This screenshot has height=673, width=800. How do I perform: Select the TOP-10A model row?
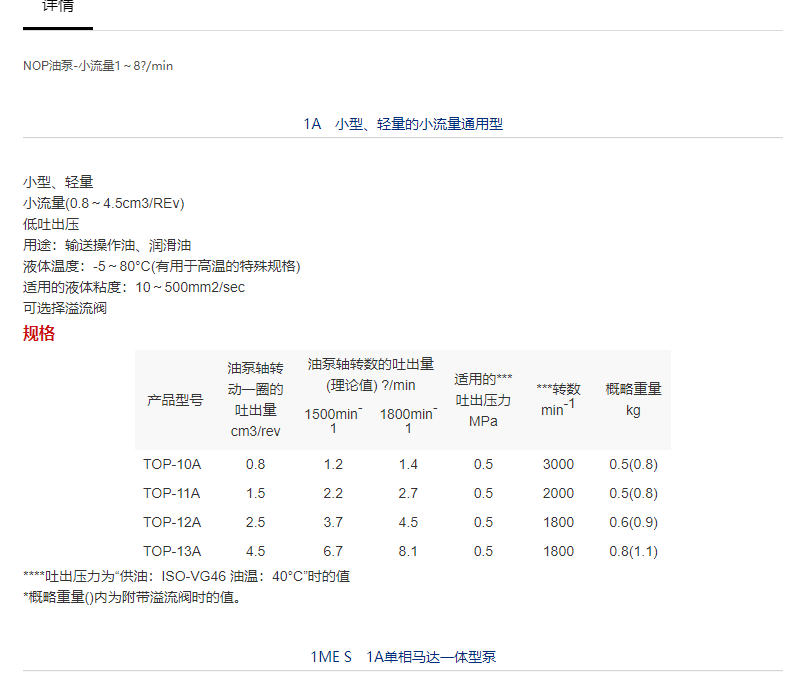pyautogui.click(x=172, y=464)
